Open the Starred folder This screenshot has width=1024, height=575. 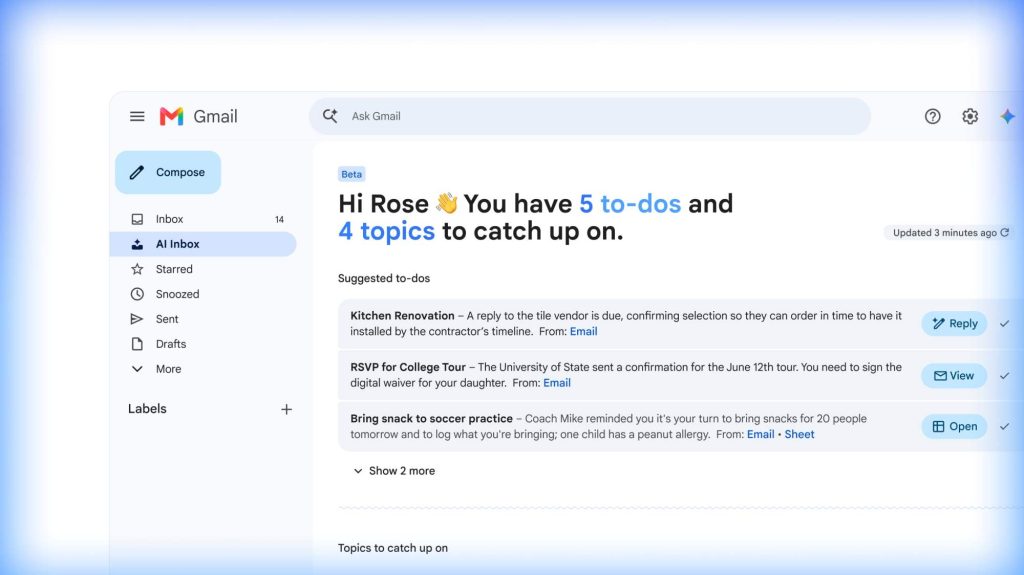tap(203, 269)
